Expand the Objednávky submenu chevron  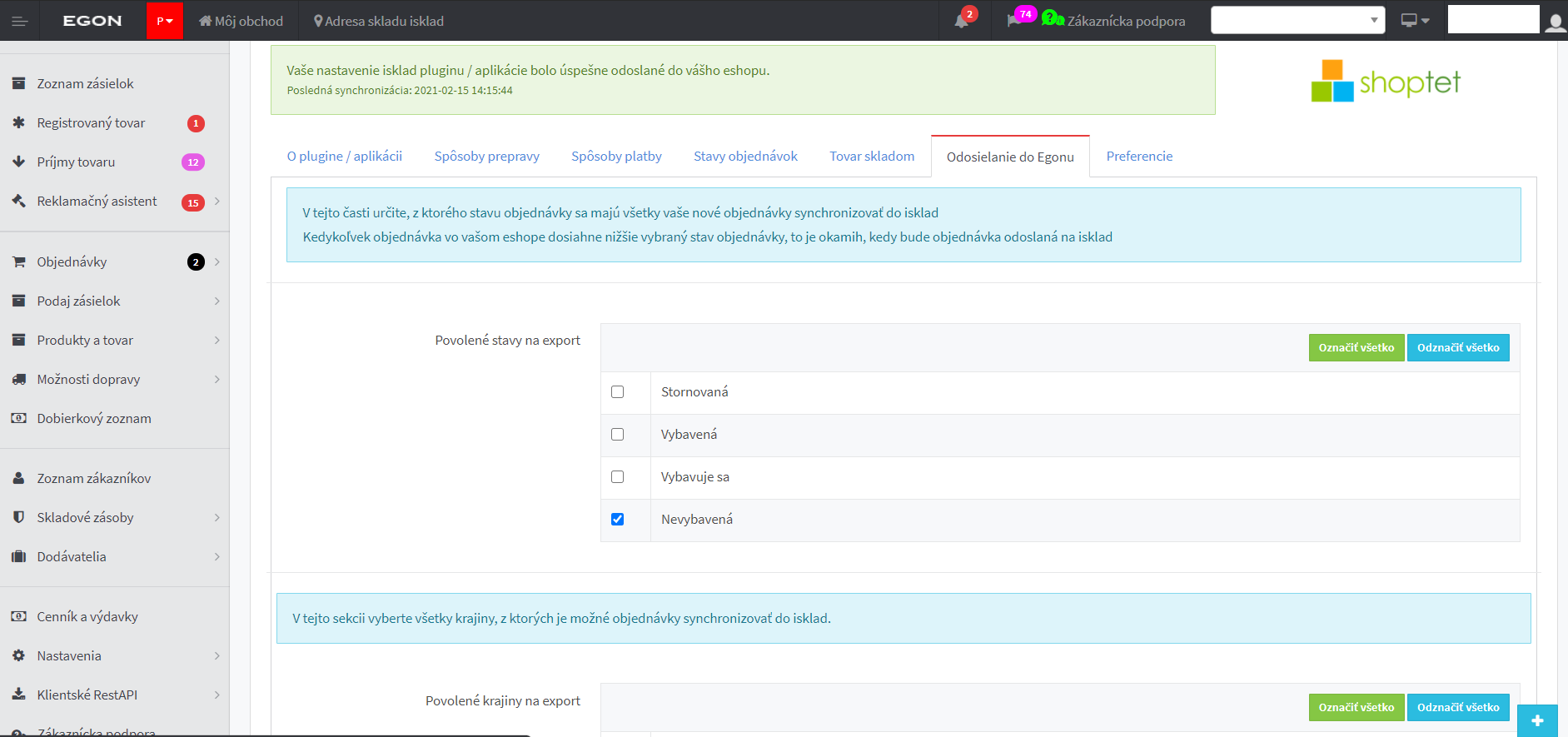[x=217, y=261]
